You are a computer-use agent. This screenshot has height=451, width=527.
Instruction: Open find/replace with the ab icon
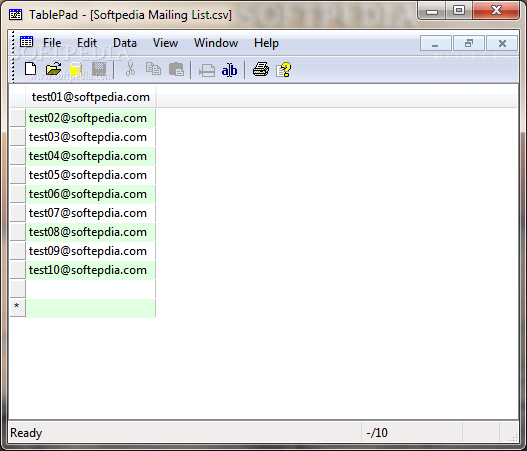tap(230, 70)
